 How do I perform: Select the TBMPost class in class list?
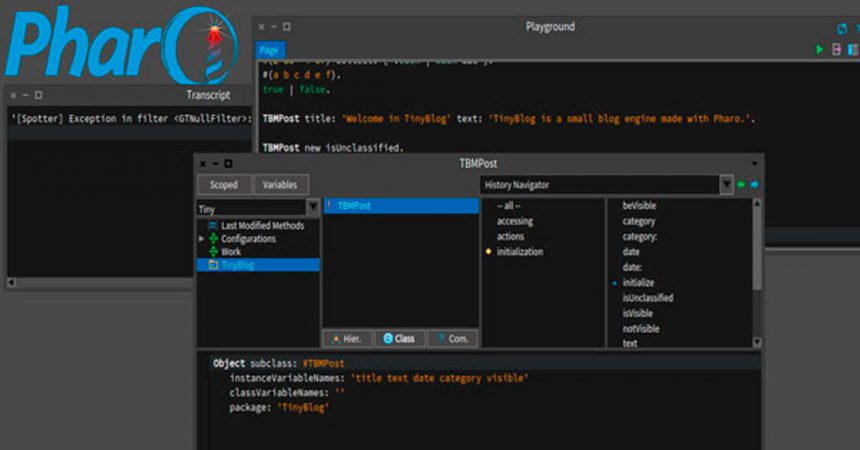pos(355,206)
